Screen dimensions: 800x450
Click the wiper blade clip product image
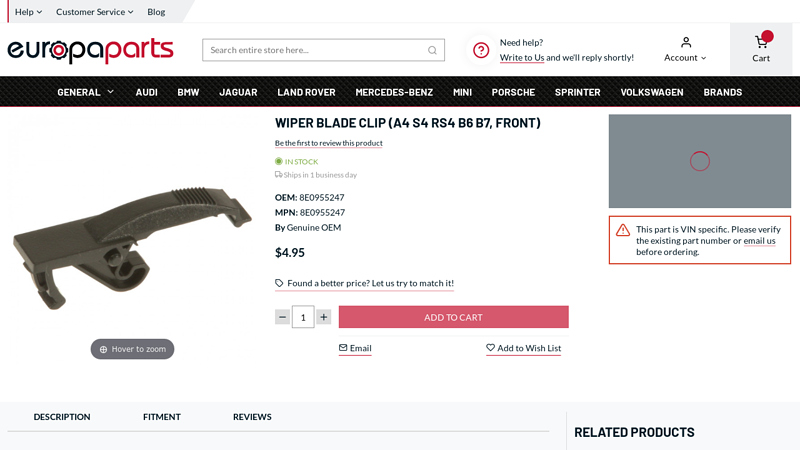tap(130, 240)
